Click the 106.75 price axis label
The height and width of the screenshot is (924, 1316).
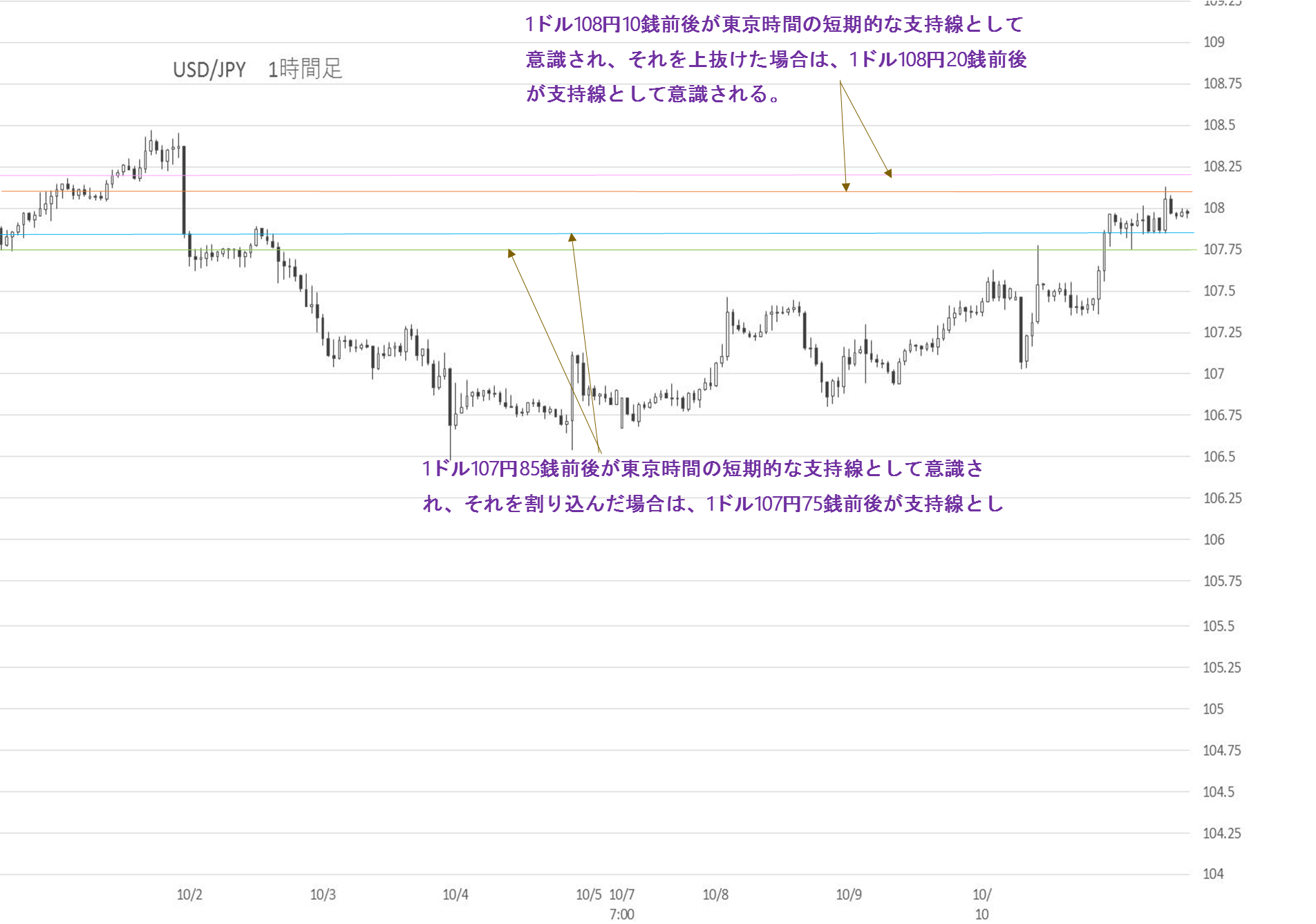point(1222,415)
